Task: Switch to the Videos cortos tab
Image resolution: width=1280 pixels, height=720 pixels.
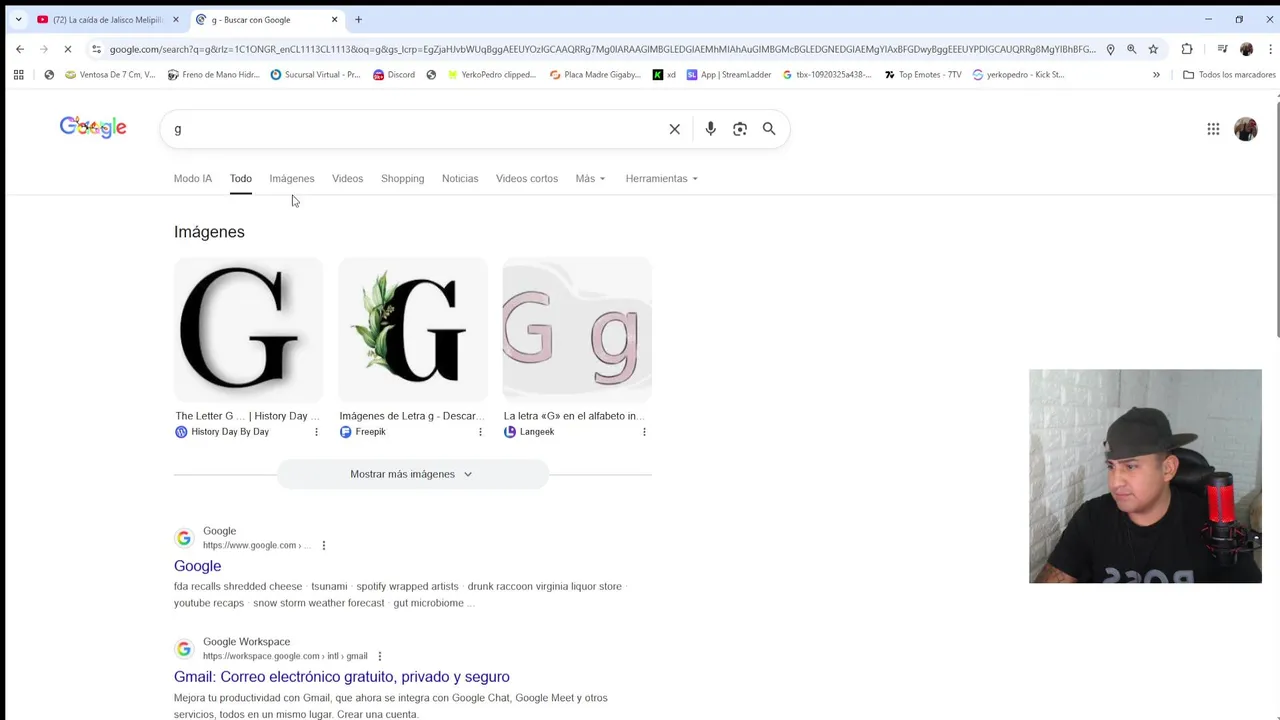Action: (x=527, y=178)
